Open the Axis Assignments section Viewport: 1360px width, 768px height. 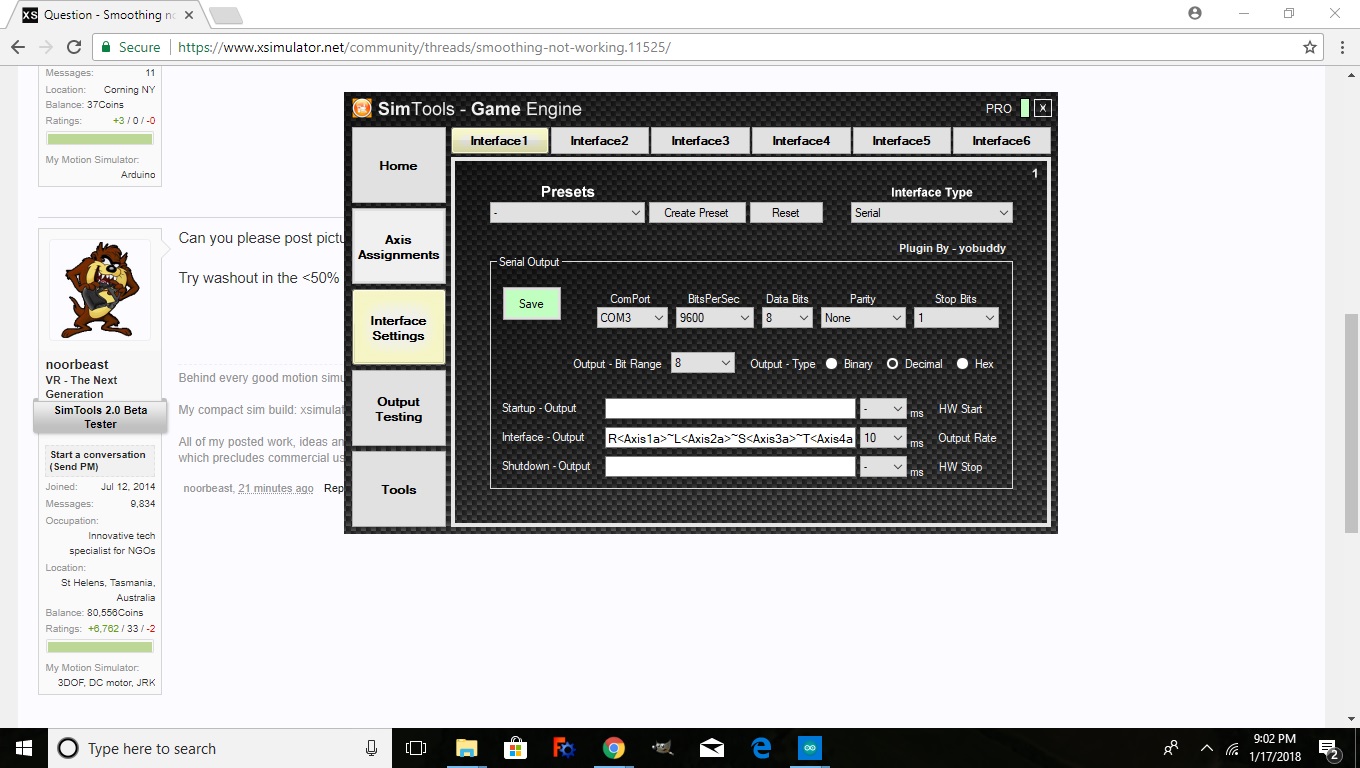click(398, 247)
